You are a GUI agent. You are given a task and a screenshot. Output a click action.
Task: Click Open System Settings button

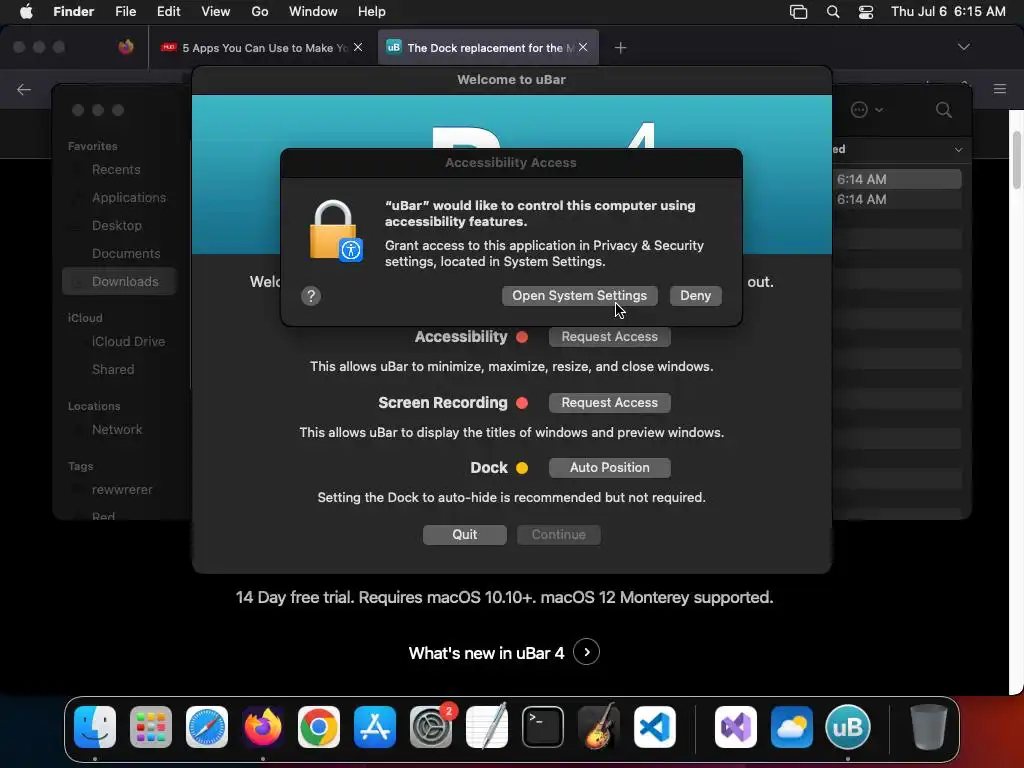(579, 296)
